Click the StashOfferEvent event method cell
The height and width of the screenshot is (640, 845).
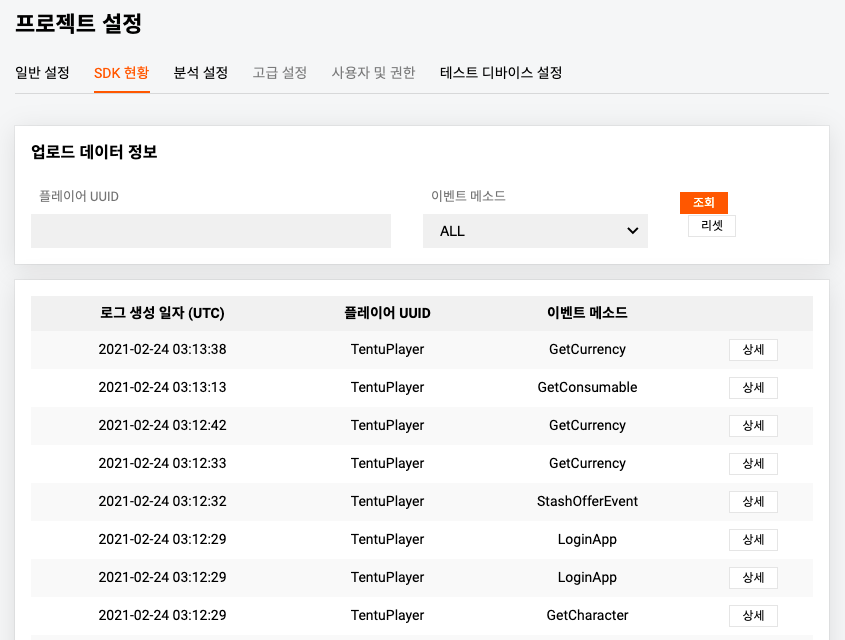tap(587, 501)
